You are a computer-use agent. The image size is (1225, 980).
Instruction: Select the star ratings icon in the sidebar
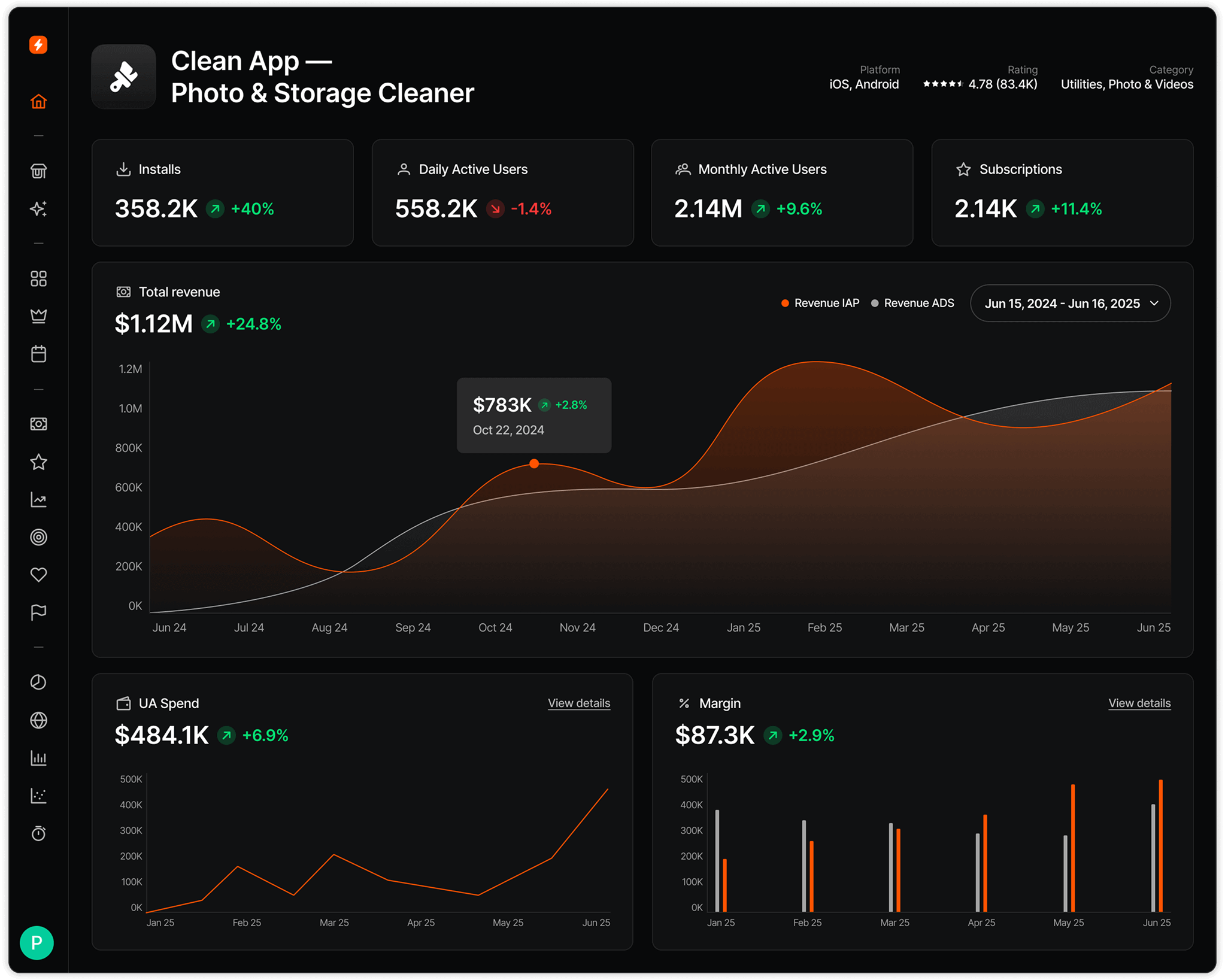[38, 461]
